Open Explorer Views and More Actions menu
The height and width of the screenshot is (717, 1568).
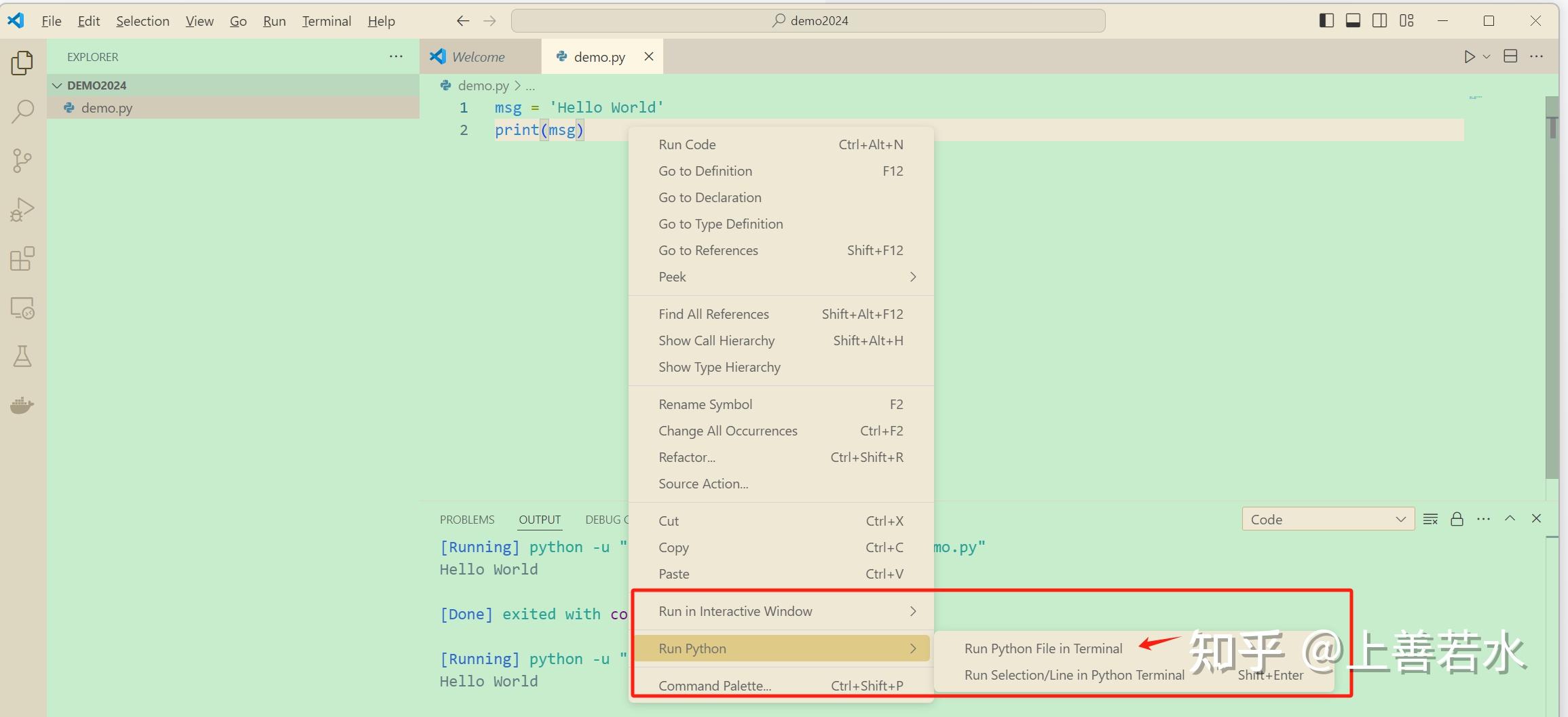pyautogui.click(x=396, y=56)
